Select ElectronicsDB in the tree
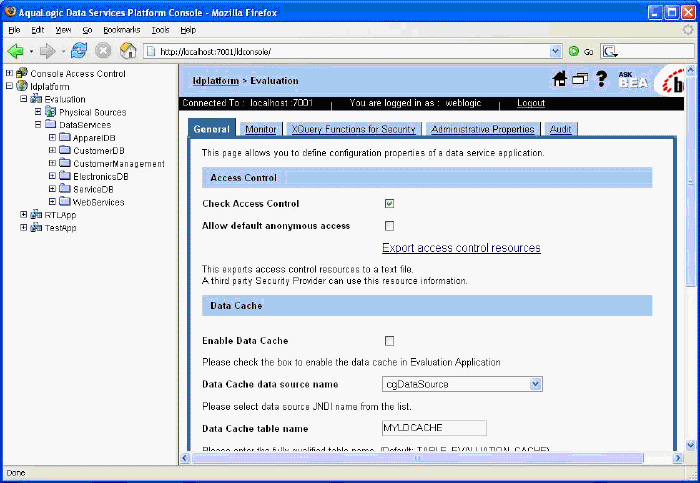 click(101, 176)
